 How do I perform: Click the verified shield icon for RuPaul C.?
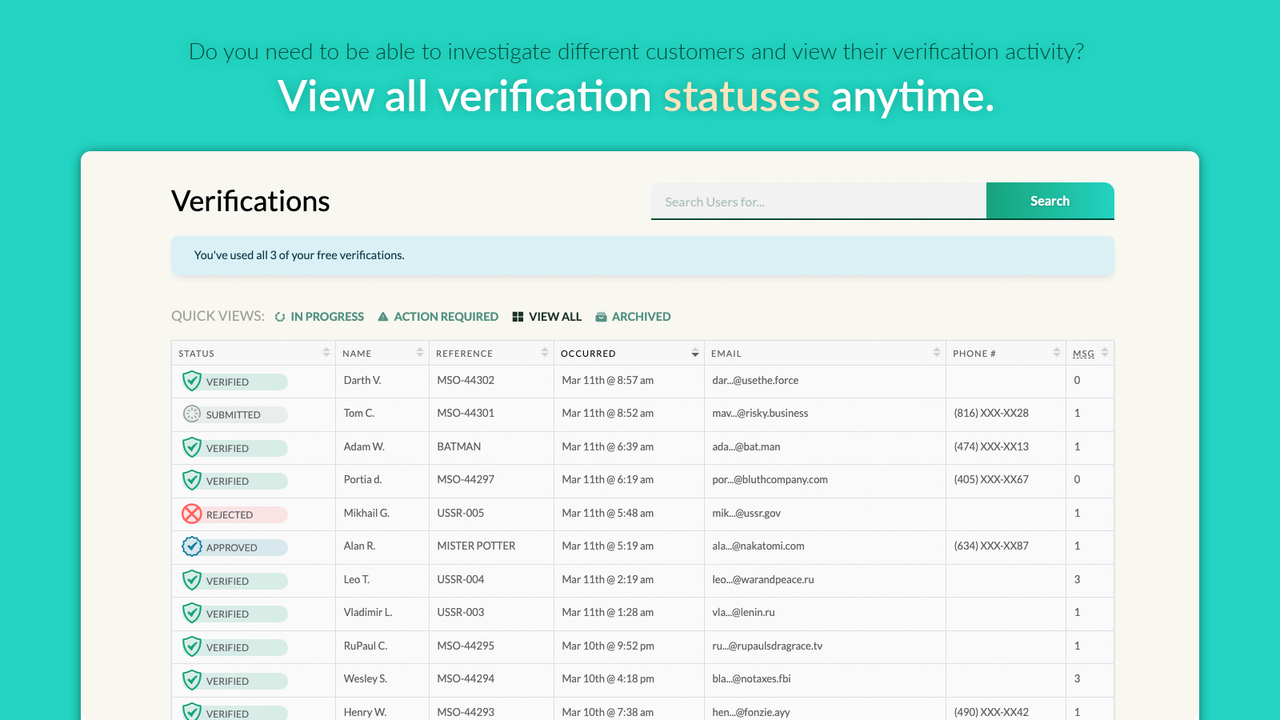[x=192, y=647]
